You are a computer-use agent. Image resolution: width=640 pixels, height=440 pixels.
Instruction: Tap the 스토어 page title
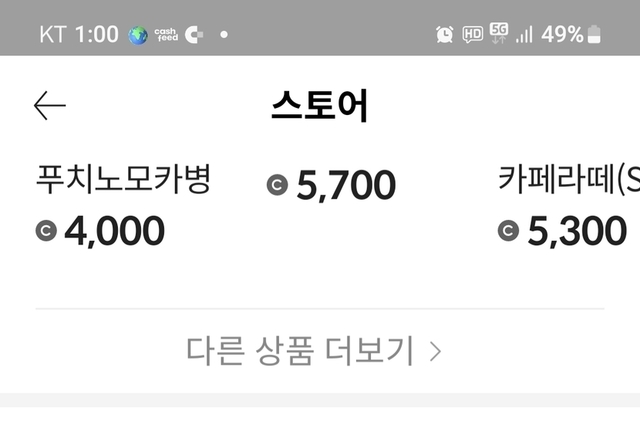point(319,106)
